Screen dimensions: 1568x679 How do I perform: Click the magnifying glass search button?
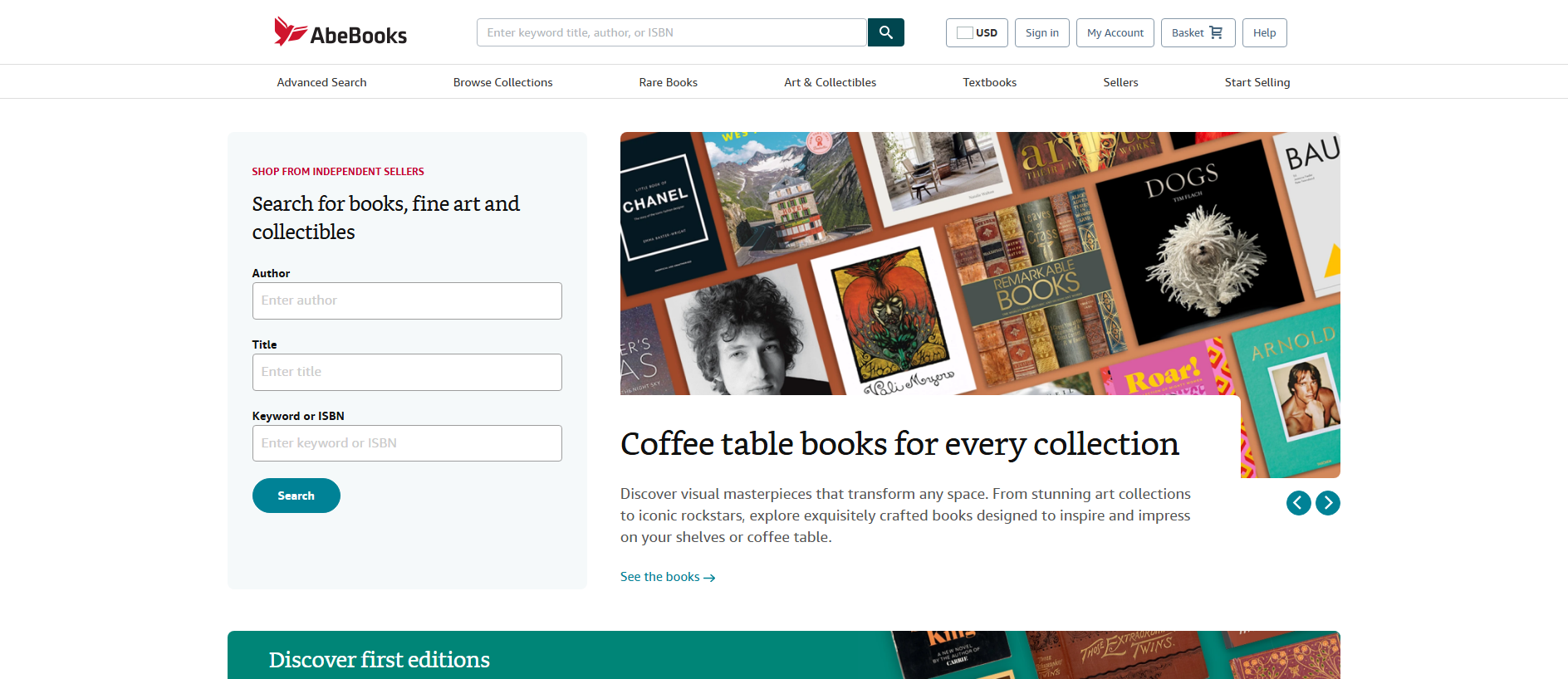click(x=886, y=32)
